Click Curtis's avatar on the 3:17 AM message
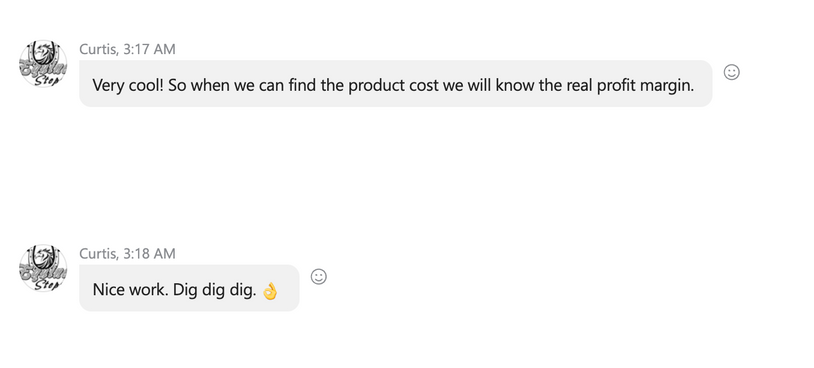The width and height of the screenshot is (814, 368). click(x=43, y=64)
